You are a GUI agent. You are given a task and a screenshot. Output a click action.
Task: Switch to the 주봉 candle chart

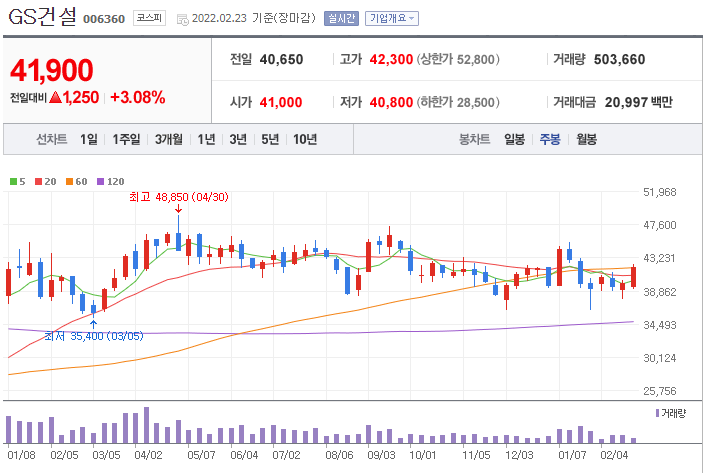(x=550, y=139)
